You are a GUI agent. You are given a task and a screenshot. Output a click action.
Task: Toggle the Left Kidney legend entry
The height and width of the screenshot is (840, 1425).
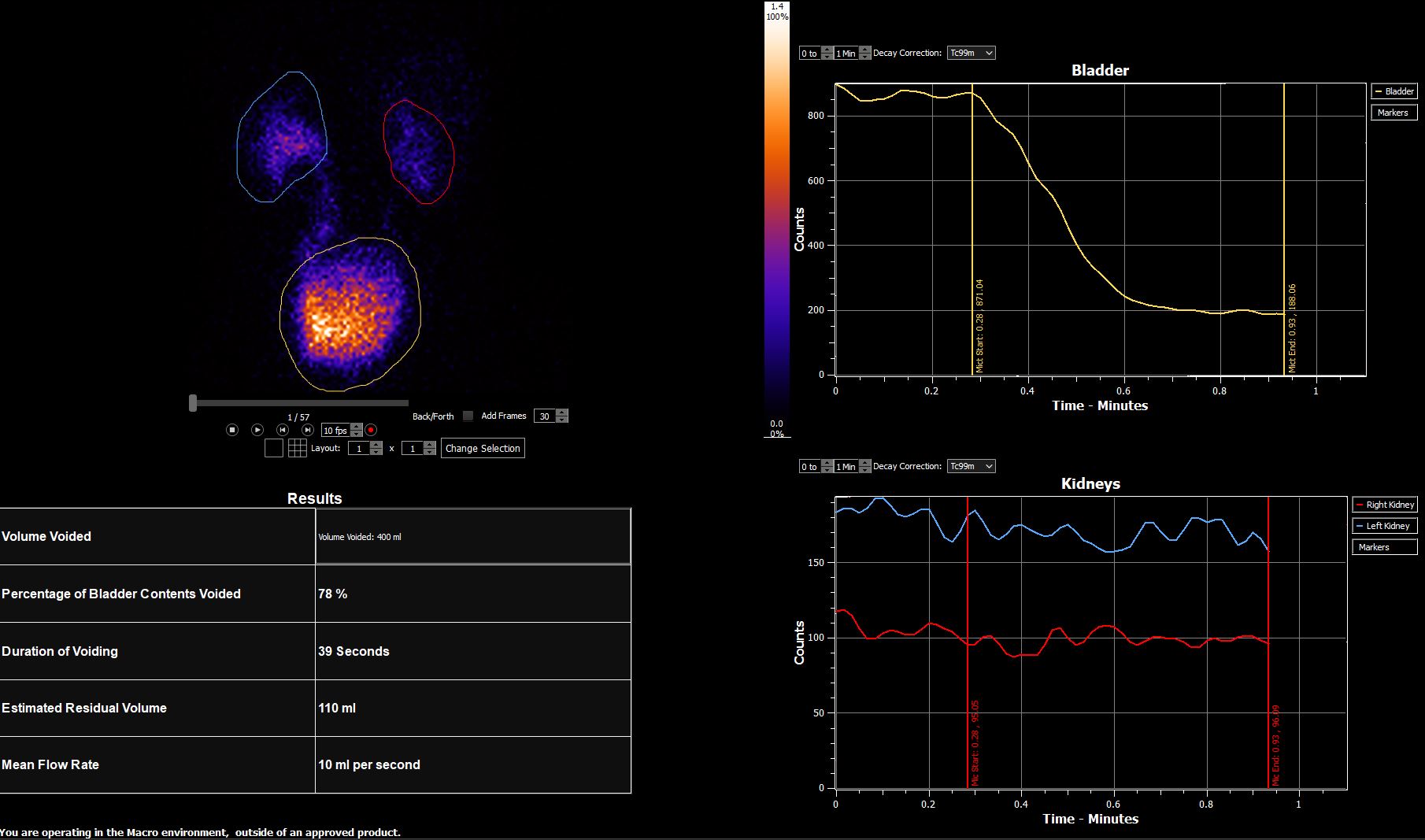pyautogui.click(x=1385, y=526)
